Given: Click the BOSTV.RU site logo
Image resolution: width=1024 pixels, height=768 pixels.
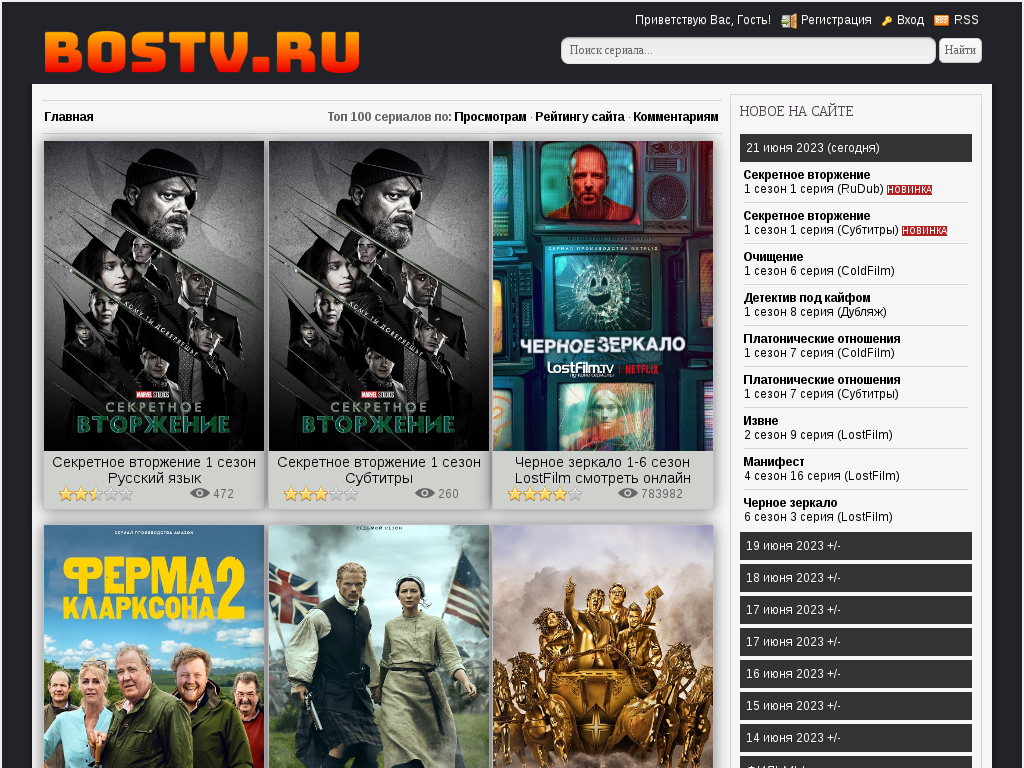Looking at the screenshot, I should (202, 52).
